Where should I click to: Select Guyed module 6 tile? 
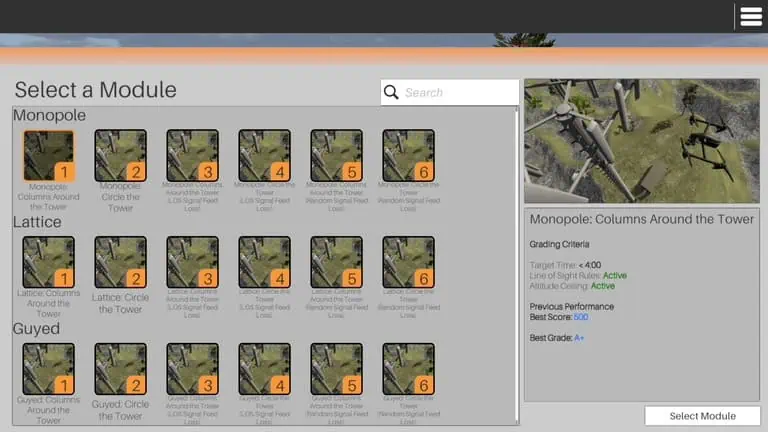click(x=408, y=369)
